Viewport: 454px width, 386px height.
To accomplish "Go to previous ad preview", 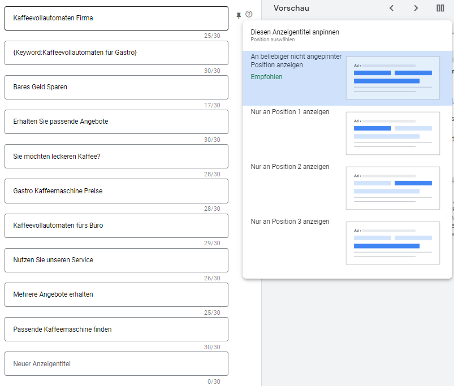I will (392, 8).
